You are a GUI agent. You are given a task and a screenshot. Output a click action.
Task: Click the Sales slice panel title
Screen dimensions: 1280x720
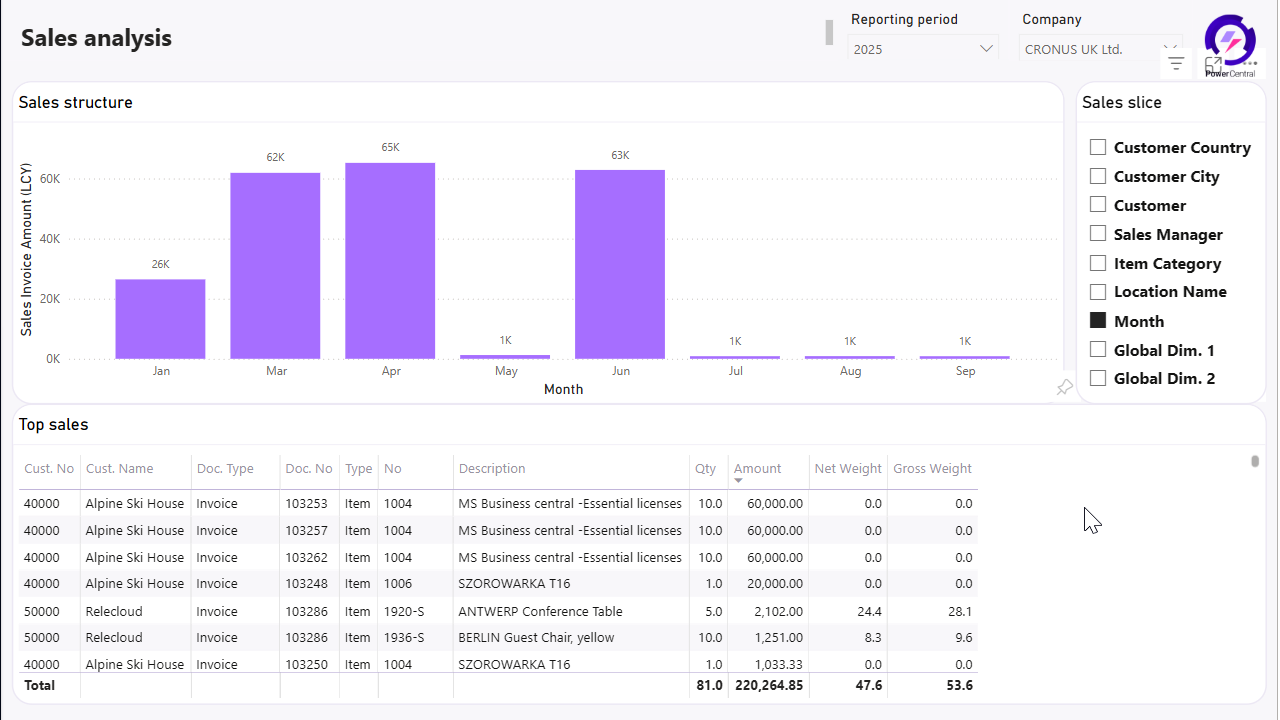click(1122, 102)
